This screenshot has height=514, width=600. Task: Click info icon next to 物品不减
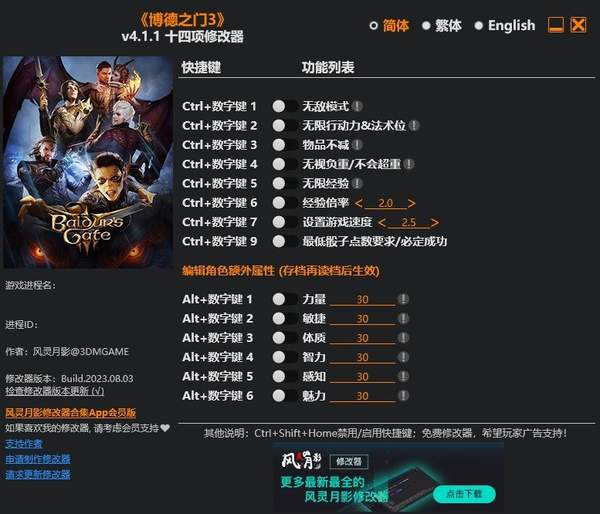pyautogui.click(x=357, y=145)
